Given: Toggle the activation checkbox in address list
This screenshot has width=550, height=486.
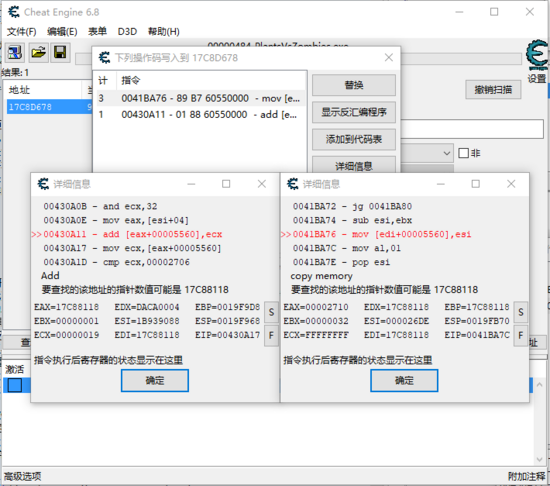Looking at the screenshot, I should coord(15,385).
